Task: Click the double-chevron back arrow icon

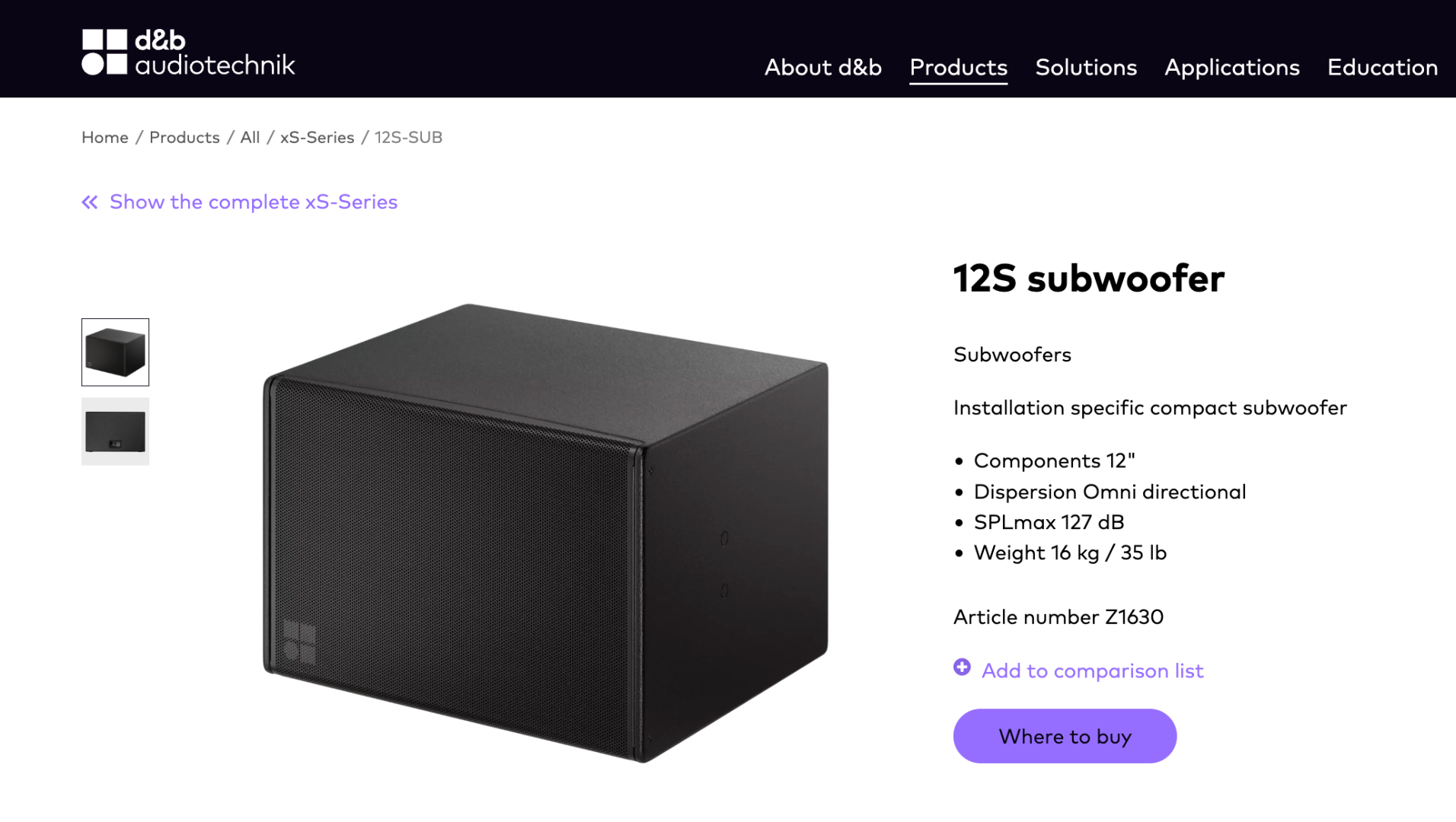Action: (x=90, y=202)
